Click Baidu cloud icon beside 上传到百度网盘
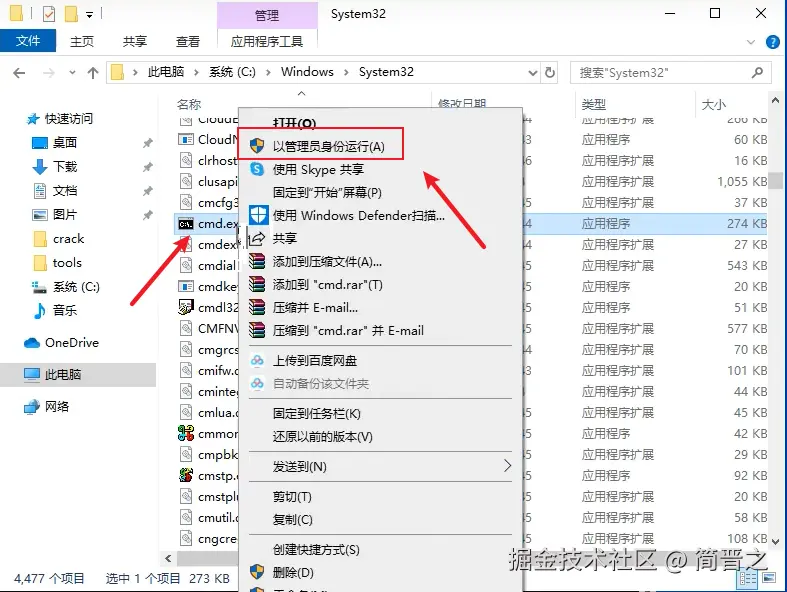Screen dimensions: 787x592 click(257, 360)
